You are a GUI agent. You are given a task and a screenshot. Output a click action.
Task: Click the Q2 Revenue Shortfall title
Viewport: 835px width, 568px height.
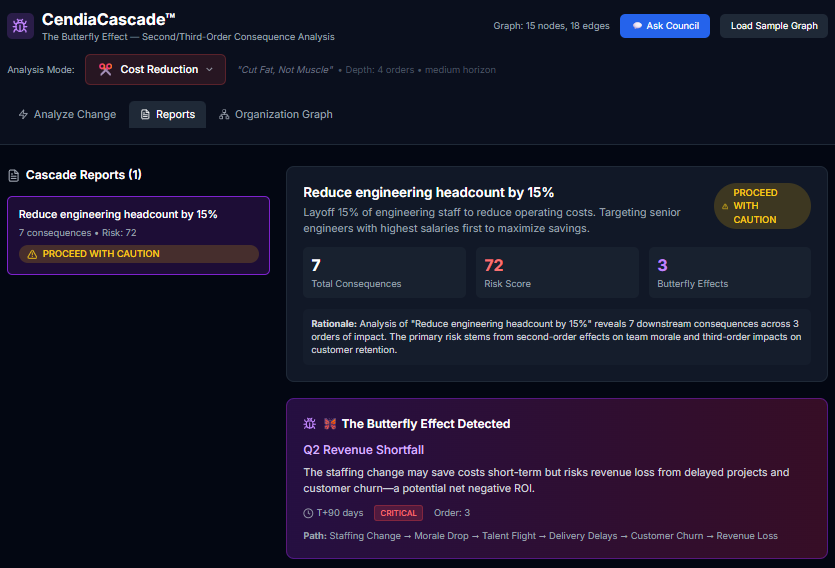coord(363,450)
